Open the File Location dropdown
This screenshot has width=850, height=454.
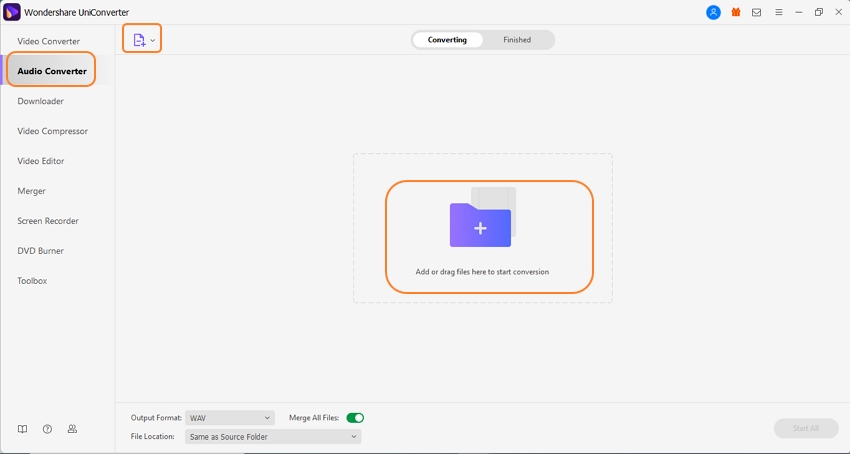(272, 437)
